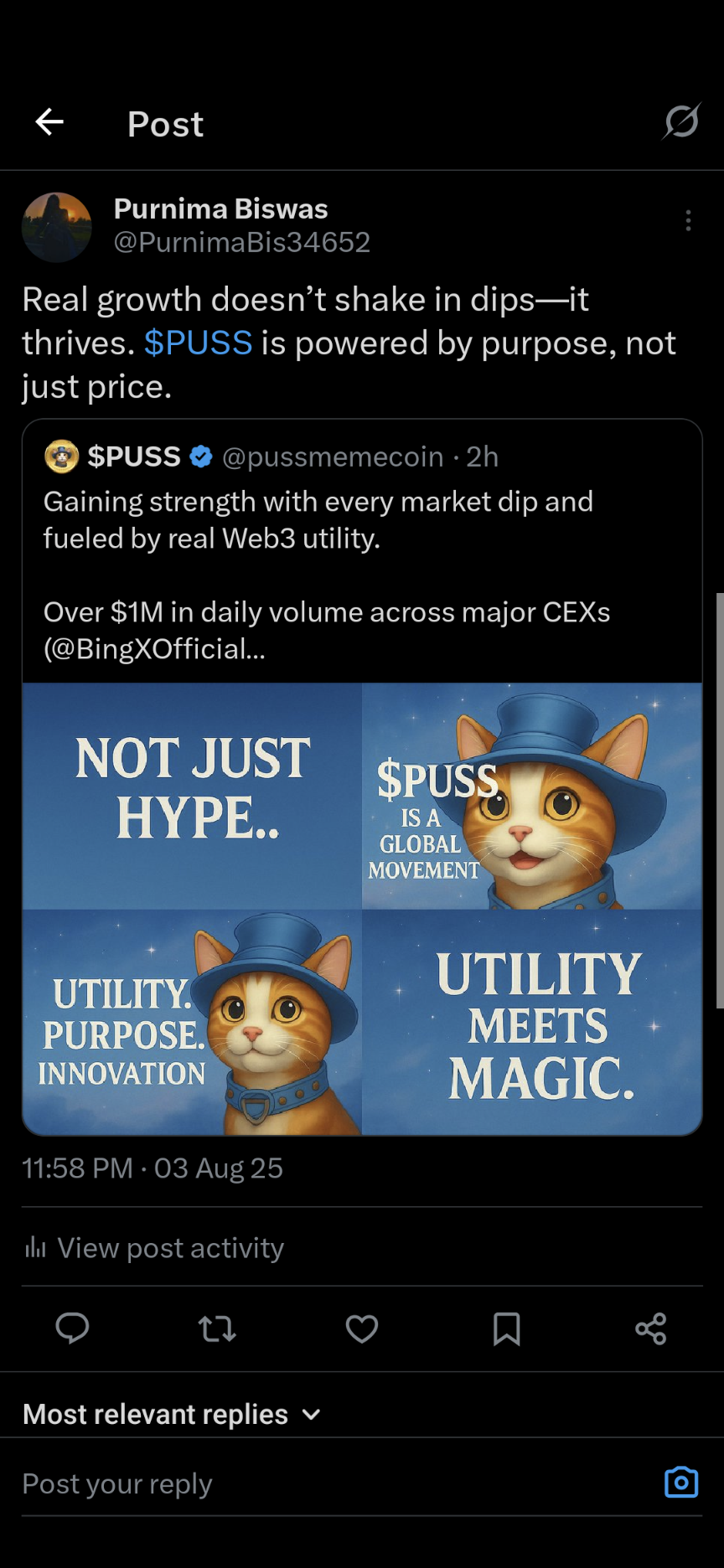Open the three-dot post options menu

click(688, 220)
